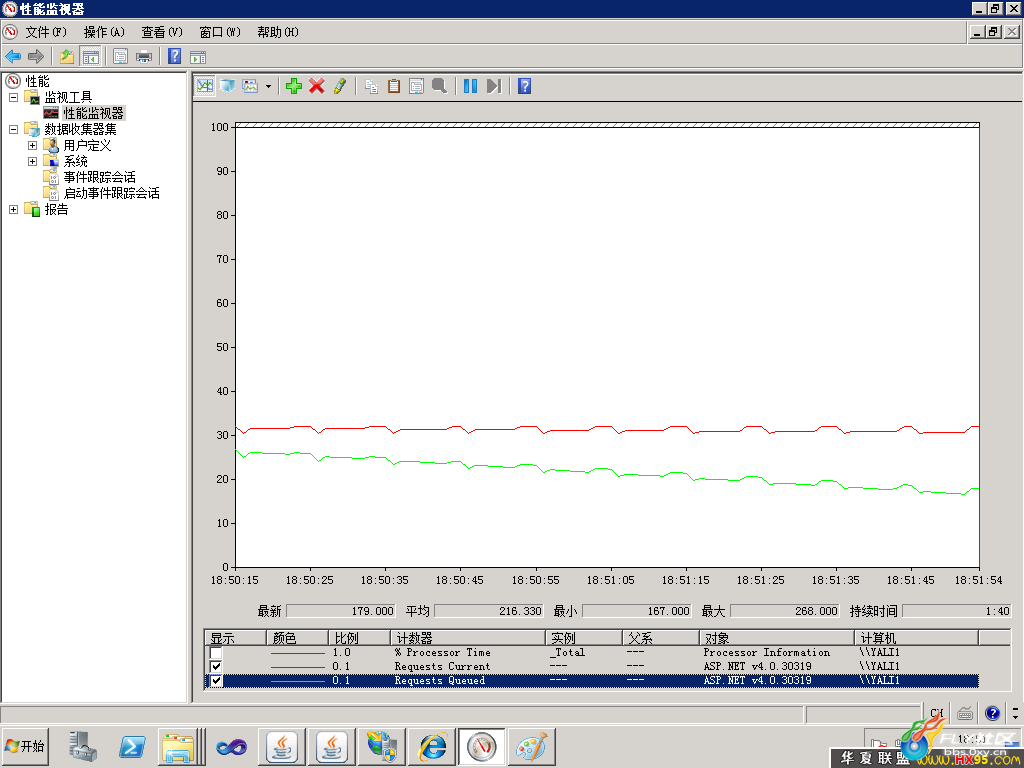The height and width of the screenshot is (768, 1024).
Task: Select the Requests Current counter row
Action: coord(591,666)
